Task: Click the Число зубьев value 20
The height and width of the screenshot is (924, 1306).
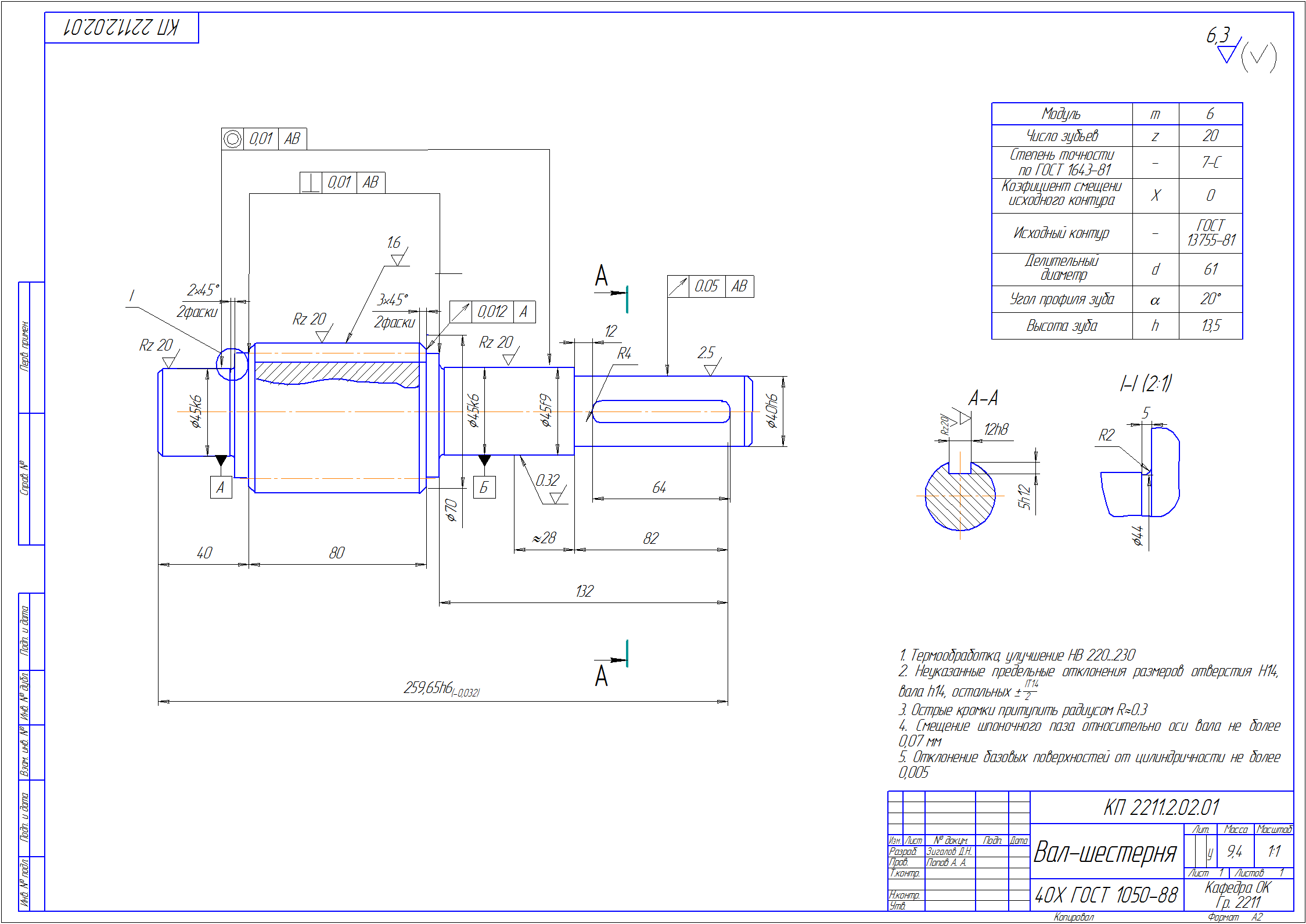Action: tap(1210, 136)
